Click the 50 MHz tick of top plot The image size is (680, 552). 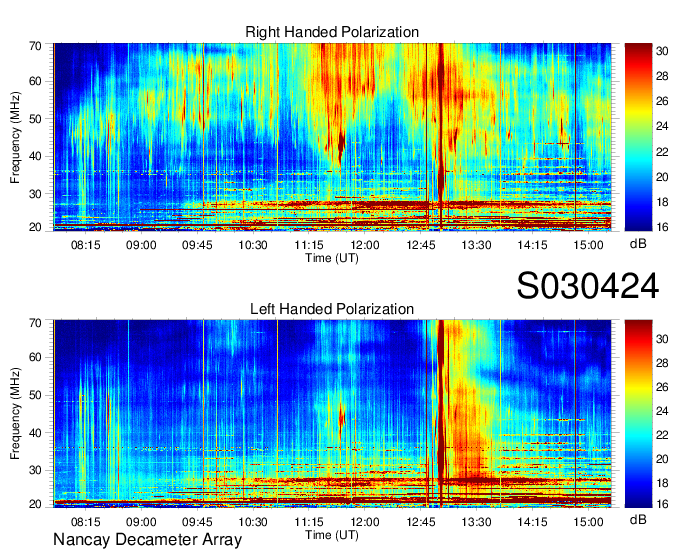click(x=35, y=119)
